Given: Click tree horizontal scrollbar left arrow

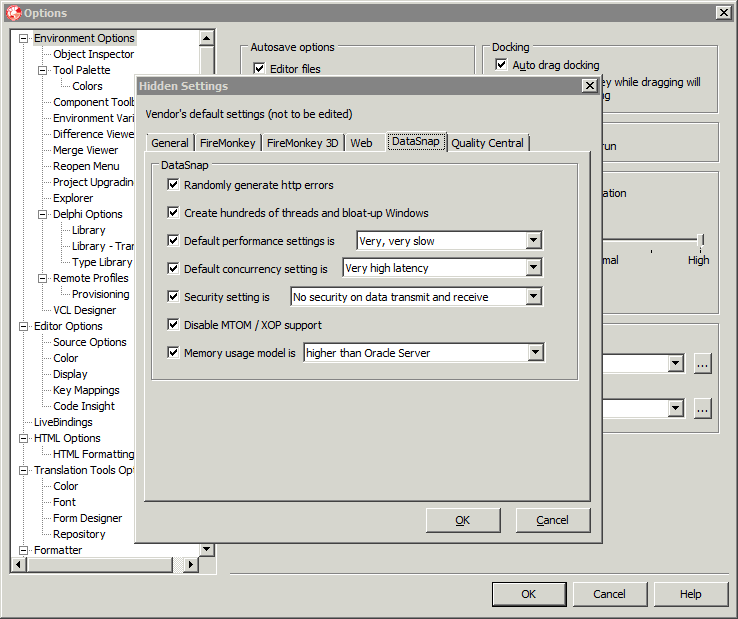Looking at the screenshot, I should pyautogui.click(x=19, y=564).
